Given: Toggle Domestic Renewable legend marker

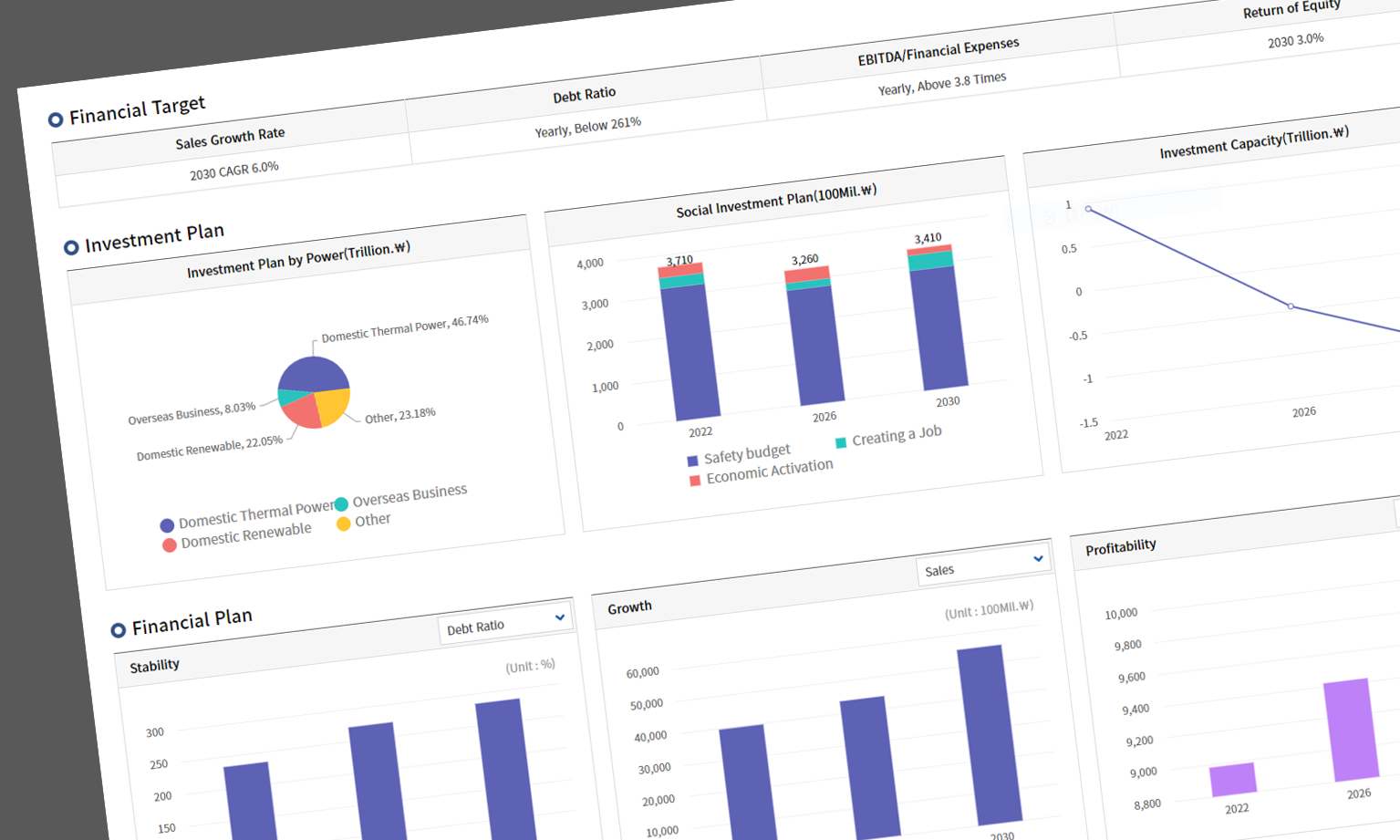Looking at the screenshot, I should [169, 545].
